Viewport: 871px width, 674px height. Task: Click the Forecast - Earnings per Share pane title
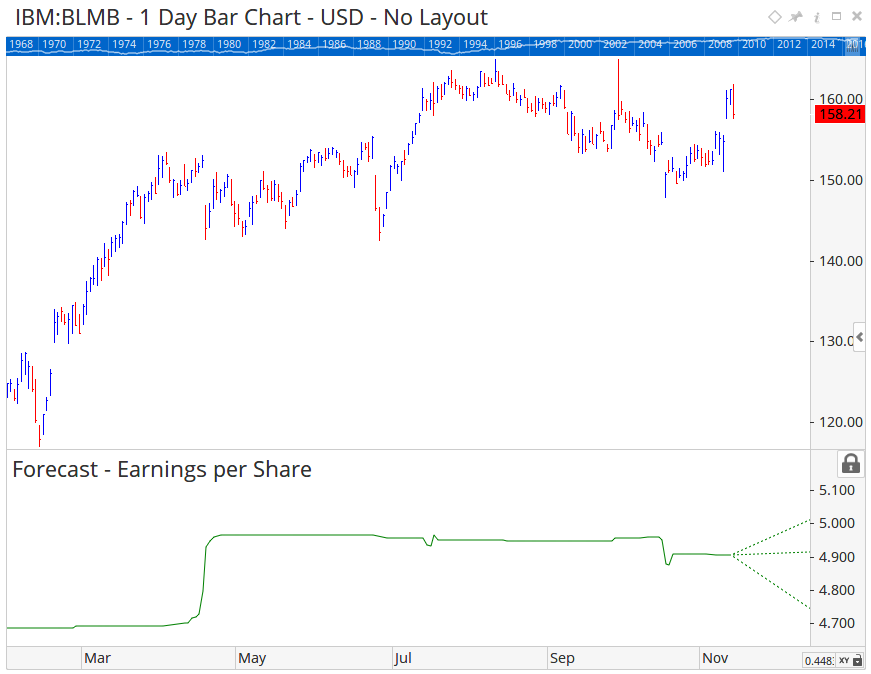point(162,470)
